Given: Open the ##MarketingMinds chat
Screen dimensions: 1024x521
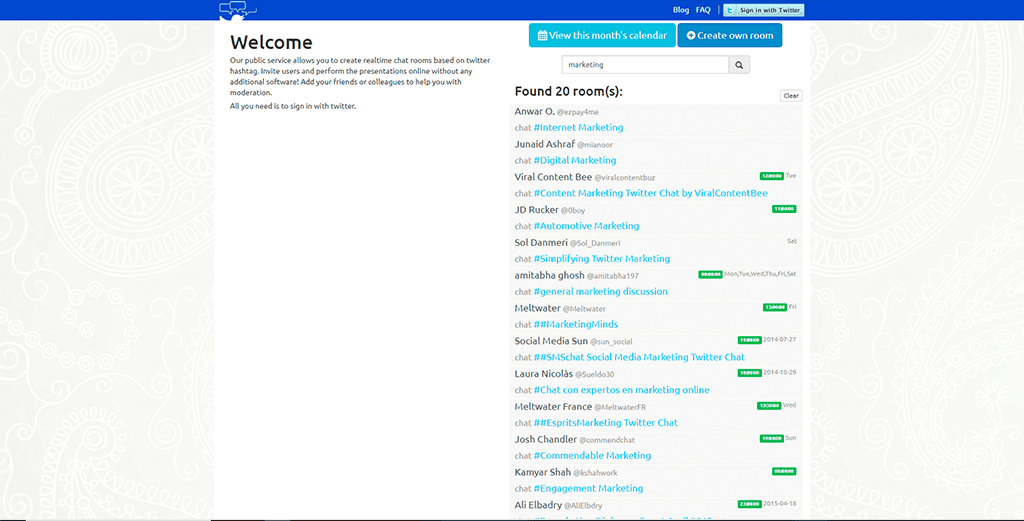Looking at the screenshot, I should click(575, 324).
